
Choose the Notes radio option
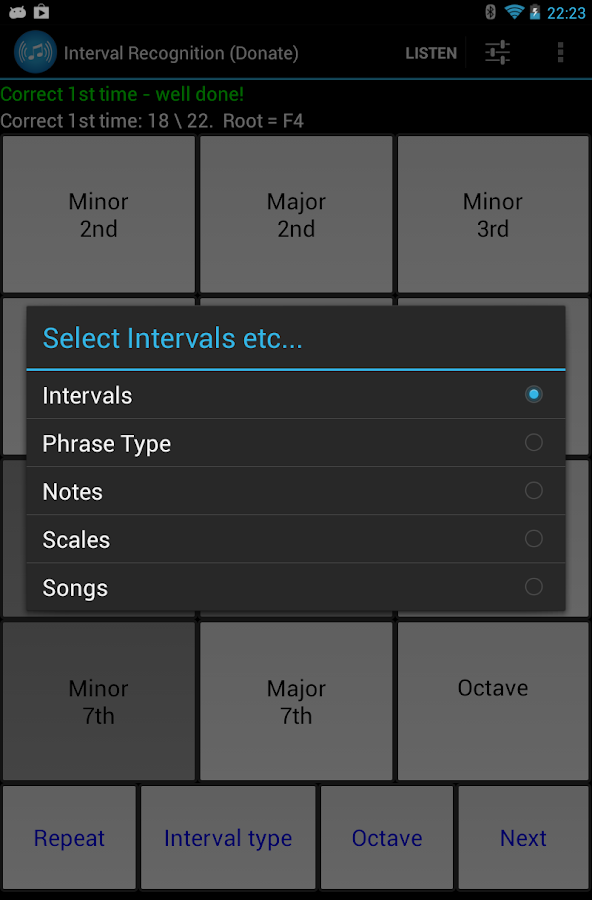[296, 491]
